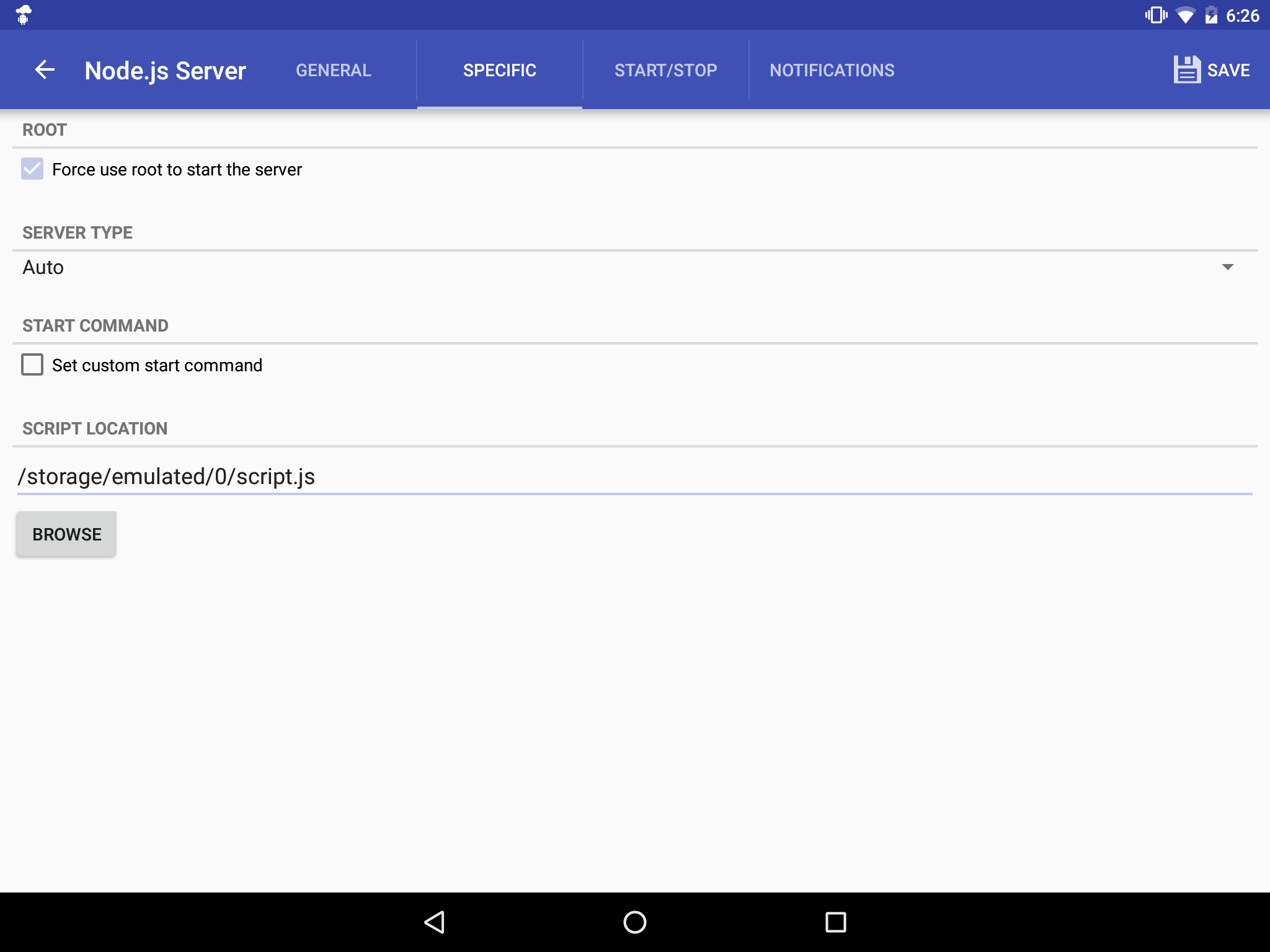
Task: Click the floppy disk save icon
Action: pyautogui.click(x=1186, y=70)
